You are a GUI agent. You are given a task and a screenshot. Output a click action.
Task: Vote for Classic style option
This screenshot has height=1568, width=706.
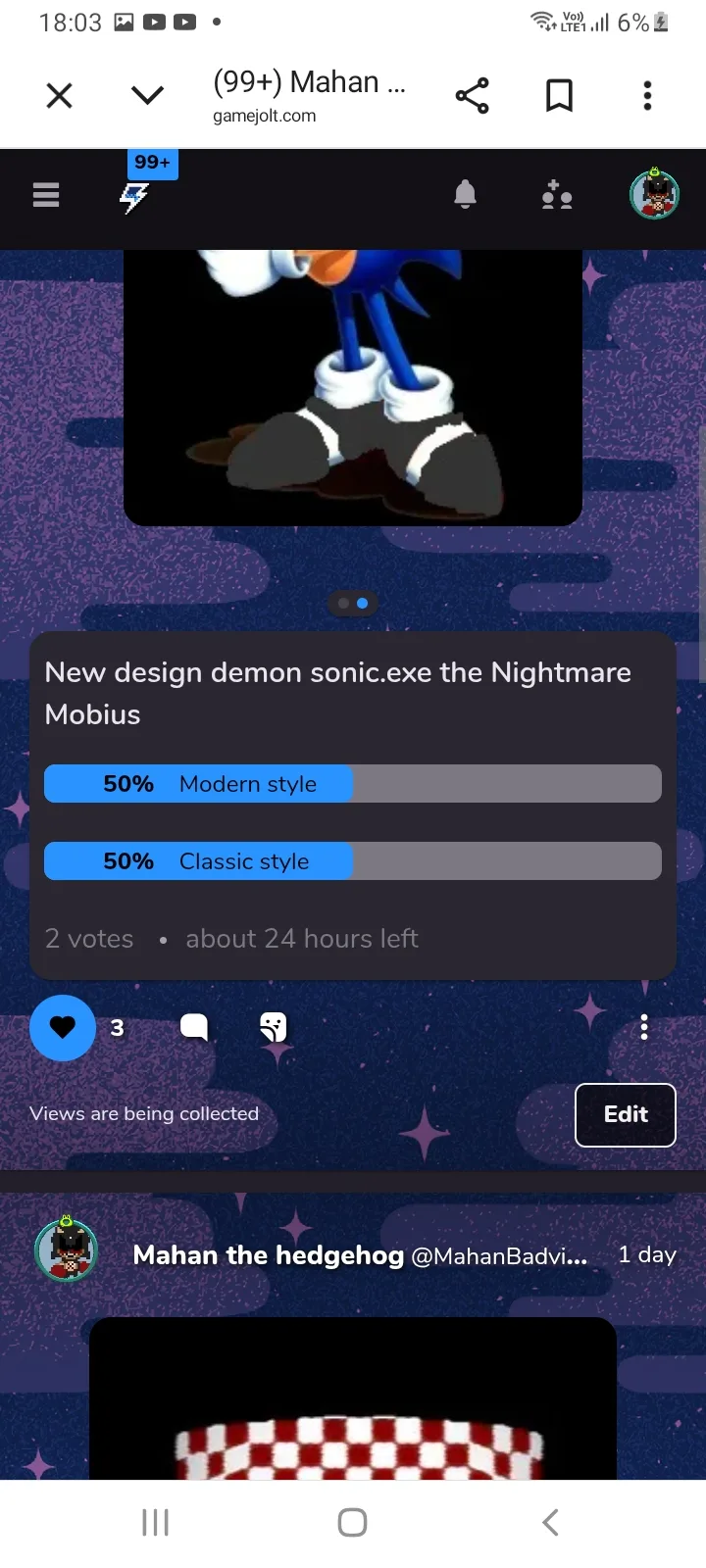(x=353, y=861)
